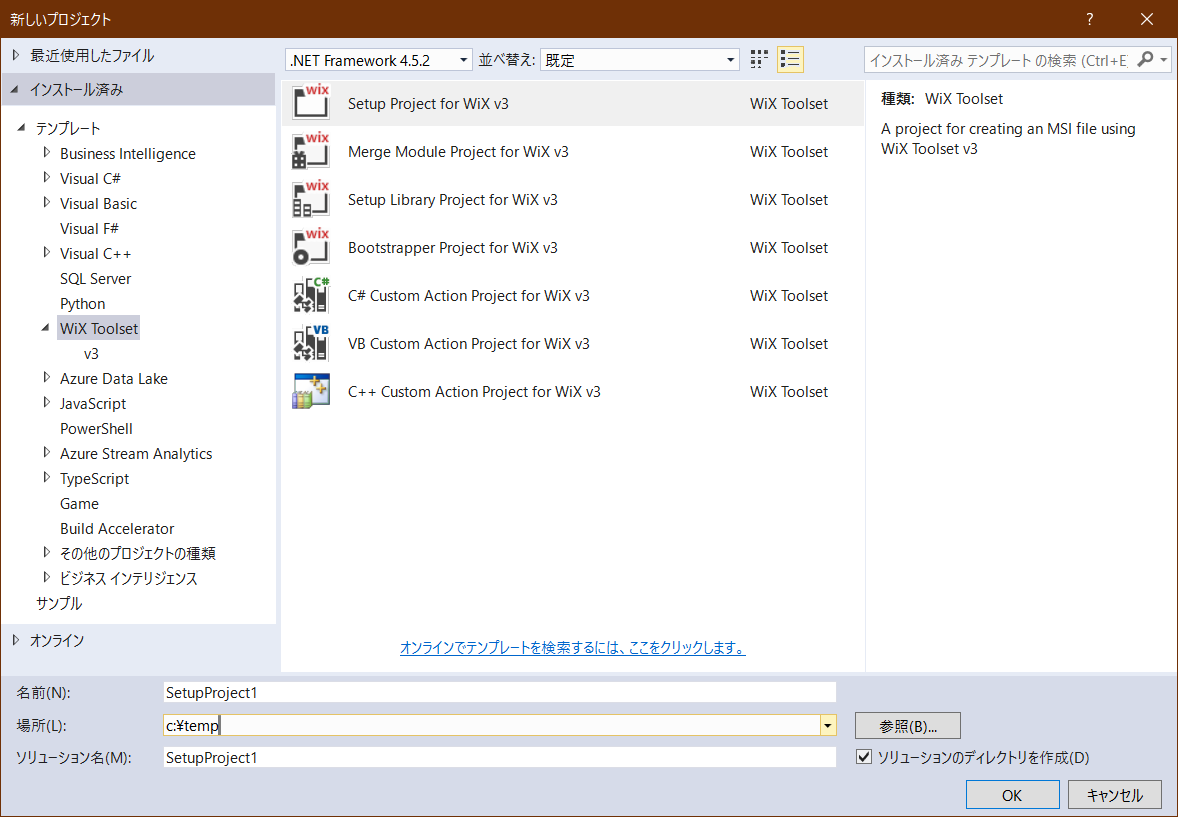Screen dimensions: 1178x817
Task: Select Python template category
Action: coord(83,304)
